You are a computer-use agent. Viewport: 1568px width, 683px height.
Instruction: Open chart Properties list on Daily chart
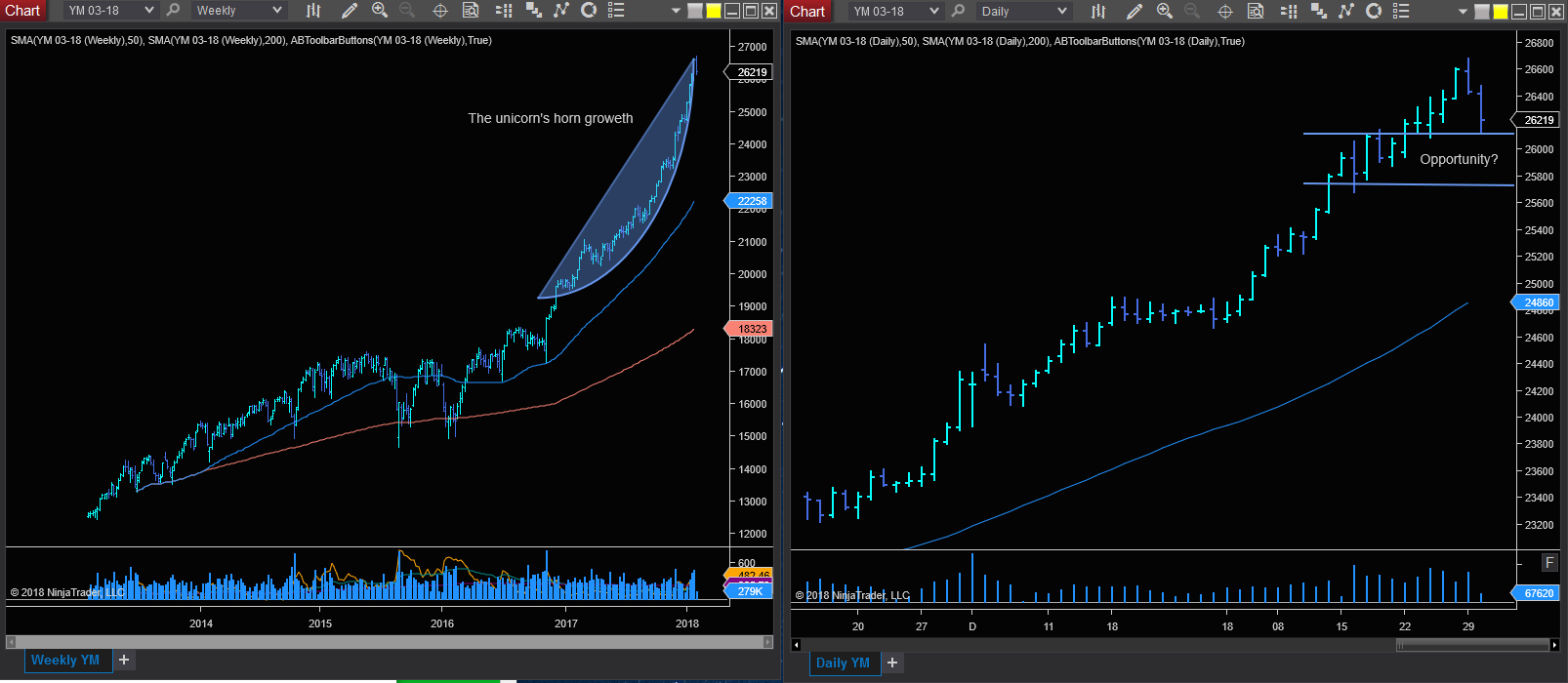click(x=1401, y=11)
